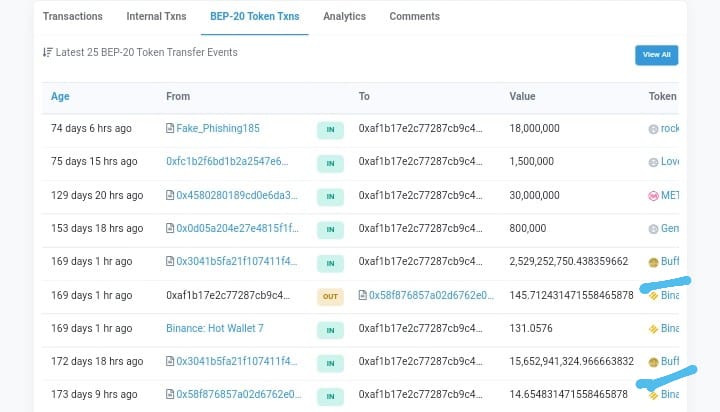Screen dimensions: 720x412
Task: Open 0x3041b5fa21f107411f4 in 172 days row
Action: [x=236, y=361]
